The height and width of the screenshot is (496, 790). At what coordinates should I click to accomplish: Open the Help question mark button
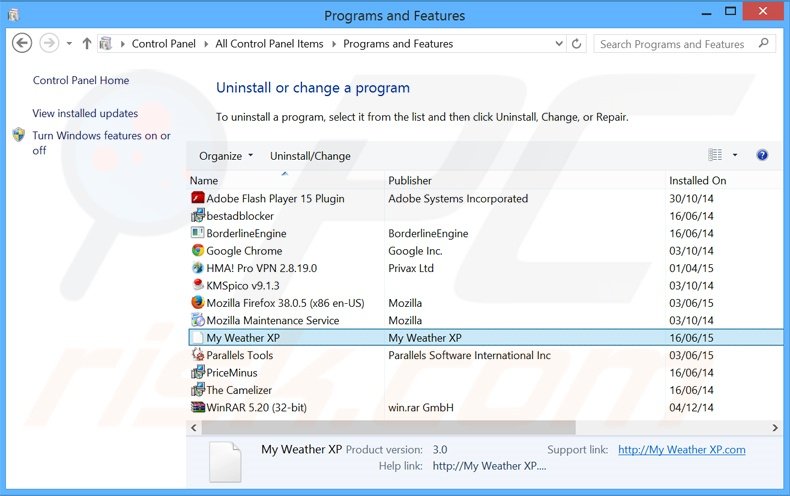coord(762,155)
